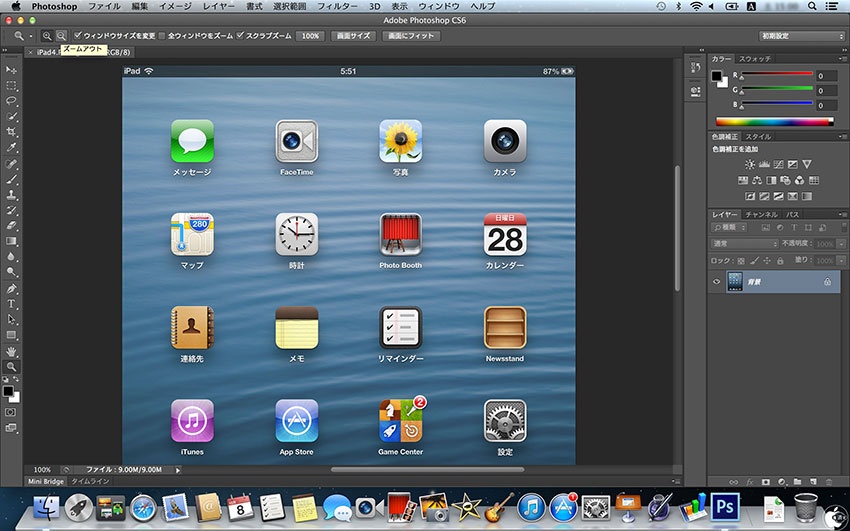Add a Vibrance adjustment (triangle icon)
Viewport: 850px width, 531px height.
point(807,164)
